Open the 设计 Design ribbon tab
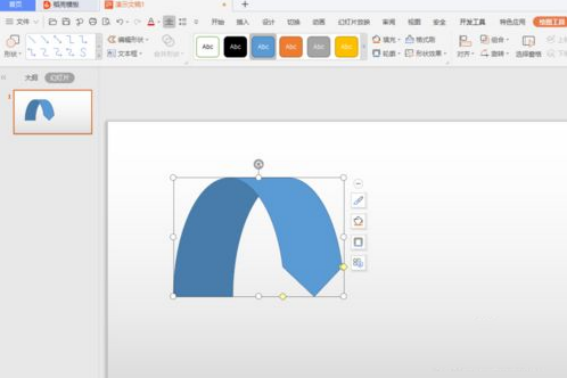This screenshot has width=567, height=378. [x=268, y=22]
